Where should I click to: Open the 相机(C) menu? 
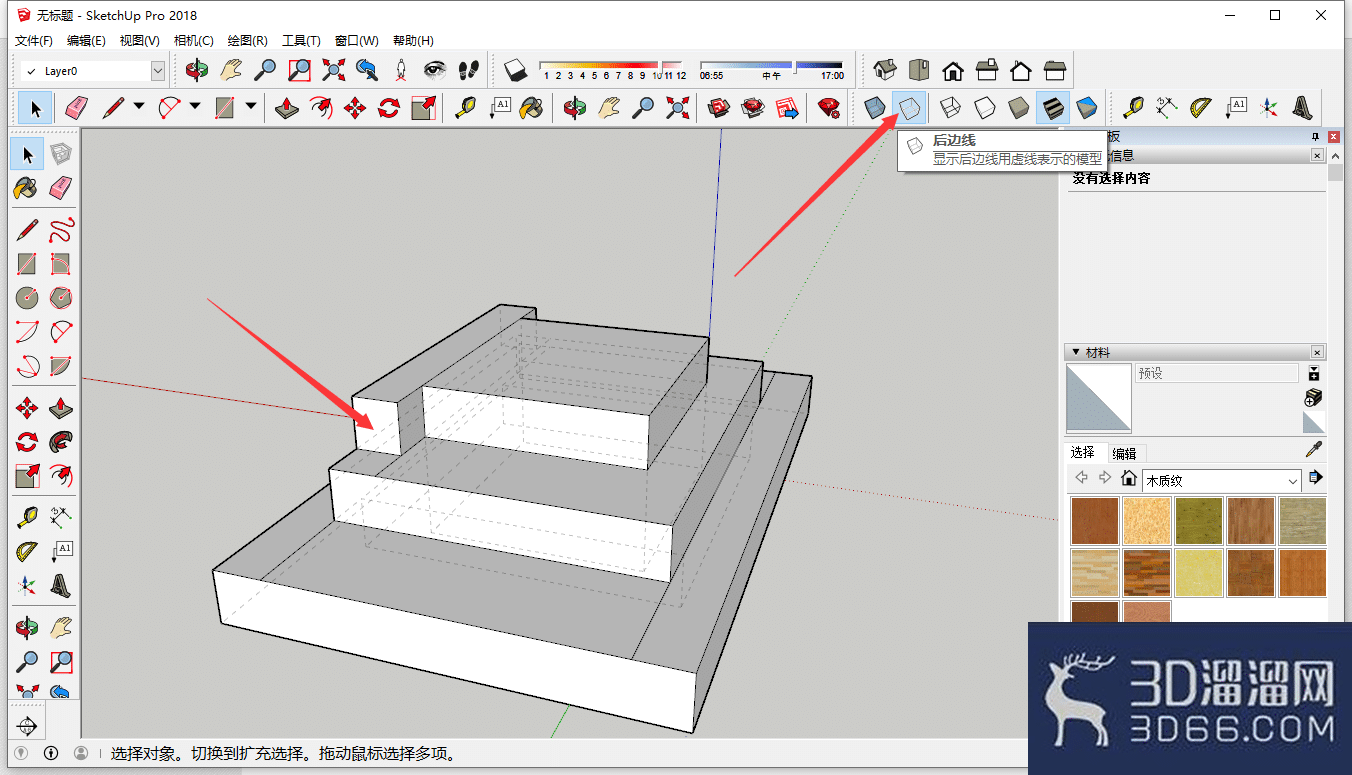[x=194, y=41]
